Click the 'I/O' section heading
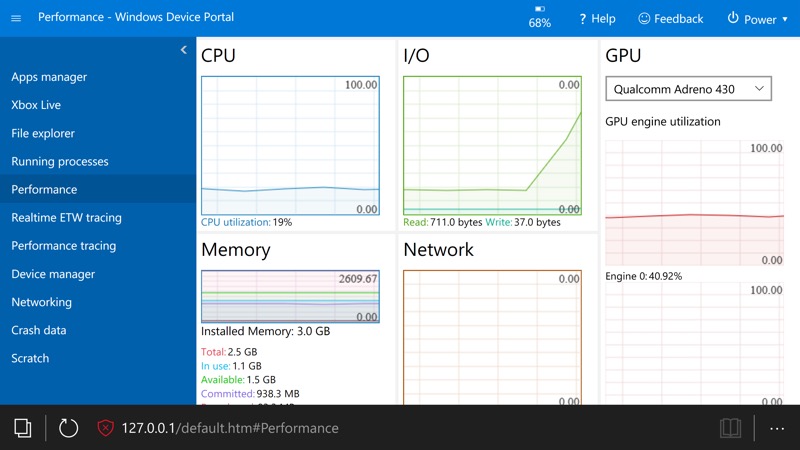 (416, 55)
